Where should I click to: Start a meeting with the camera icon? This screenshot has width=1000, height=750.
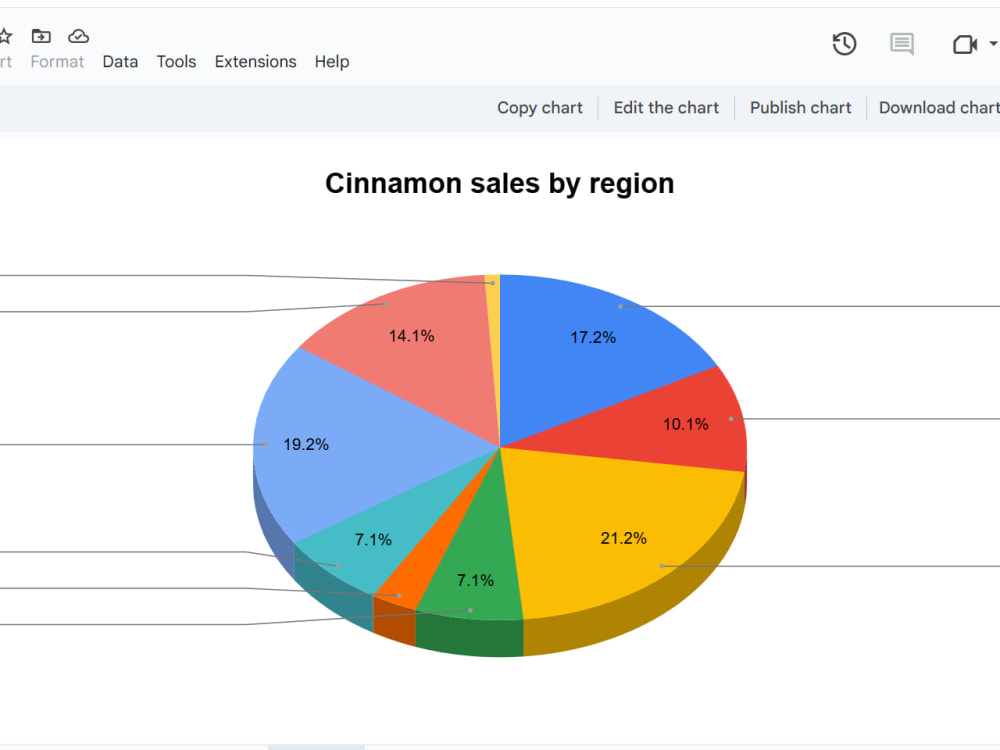tap(965, 45)
